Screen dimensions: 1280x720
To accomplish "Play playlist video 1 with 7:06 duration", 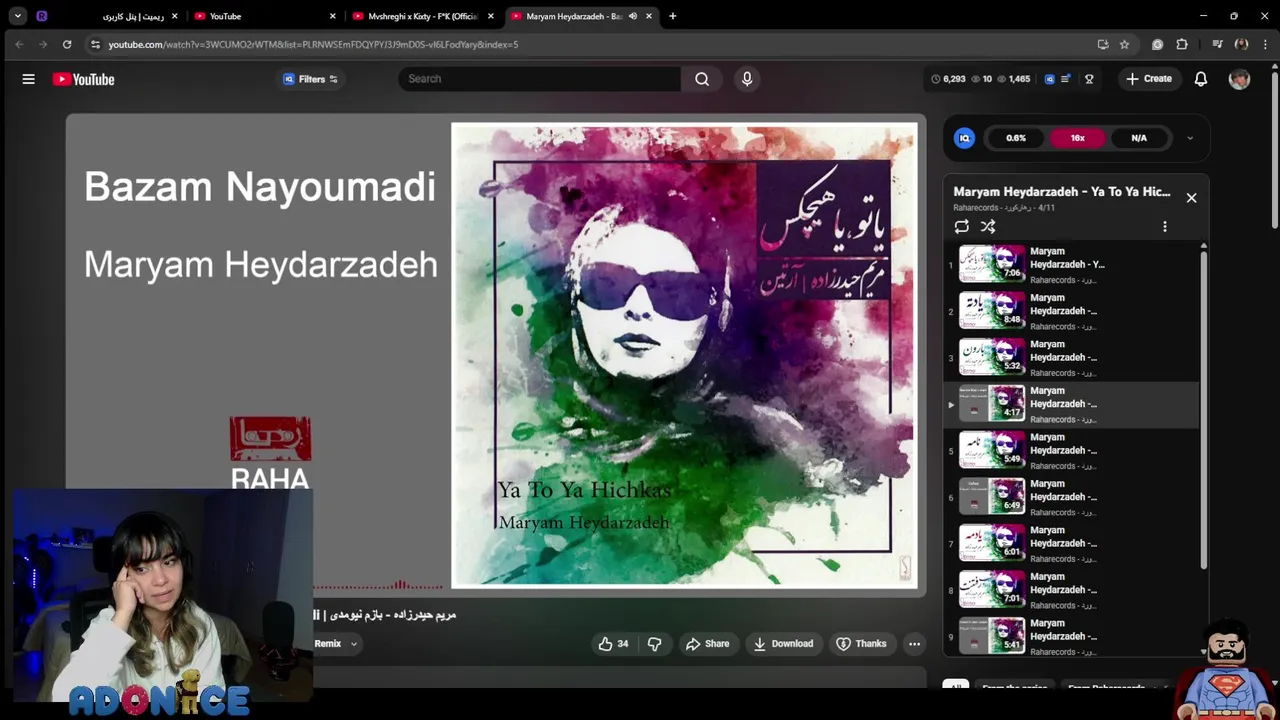I will [x=1072, y=265].
